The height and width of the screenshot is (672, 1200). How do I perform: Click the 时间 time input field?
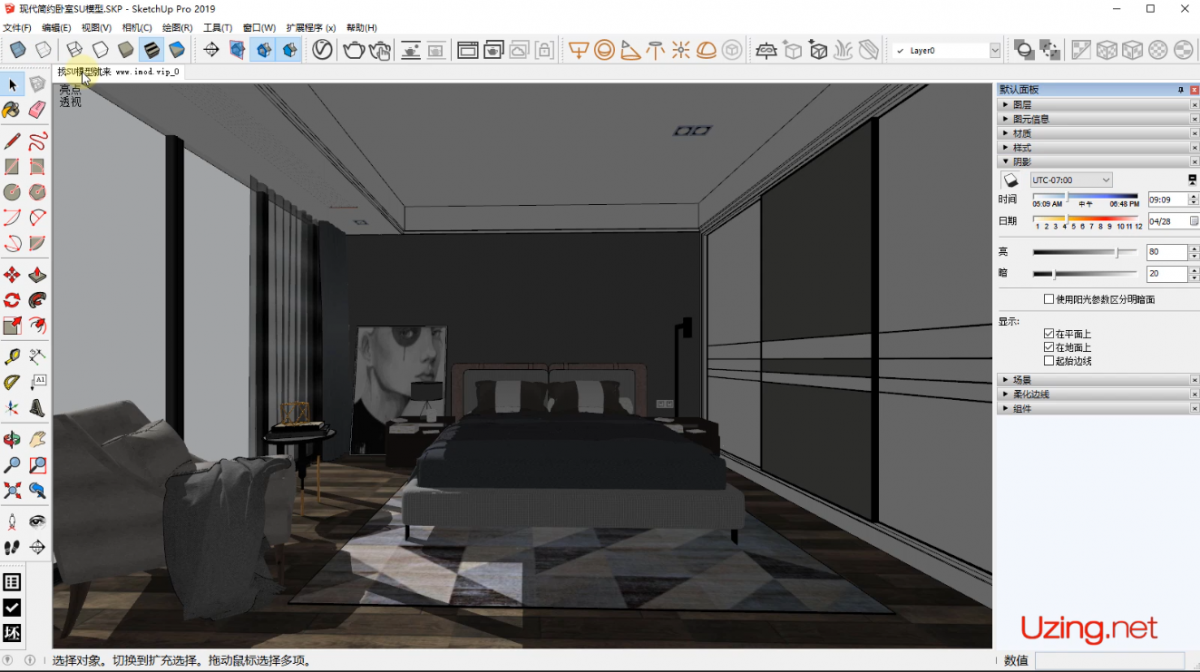(1166, 200)
